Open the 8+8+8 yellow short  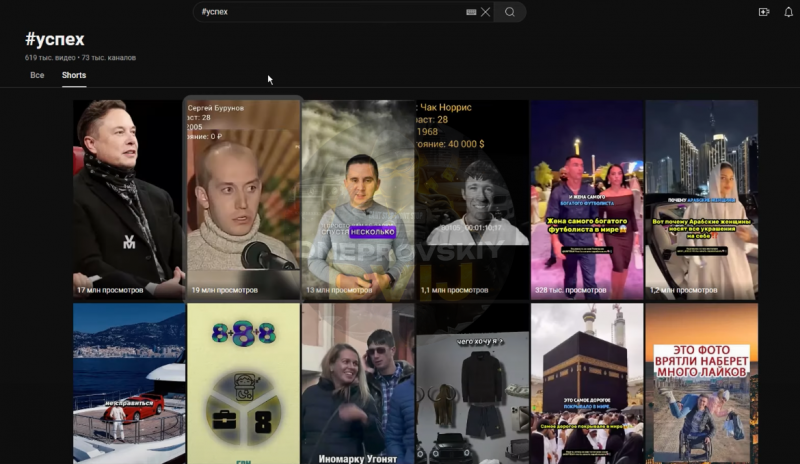coord(243,383)
